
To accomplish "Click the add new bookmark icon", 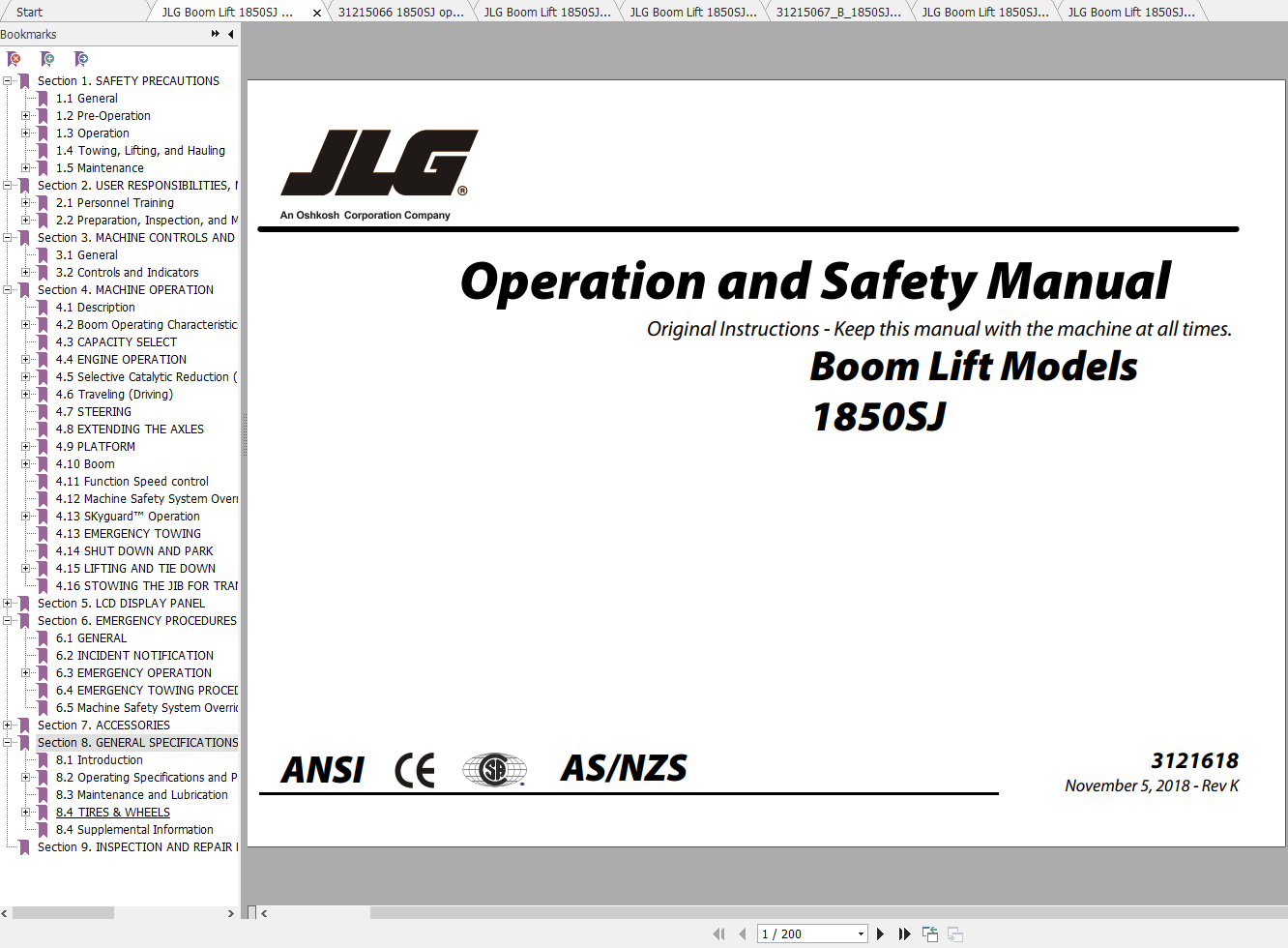I will [47, 59].
